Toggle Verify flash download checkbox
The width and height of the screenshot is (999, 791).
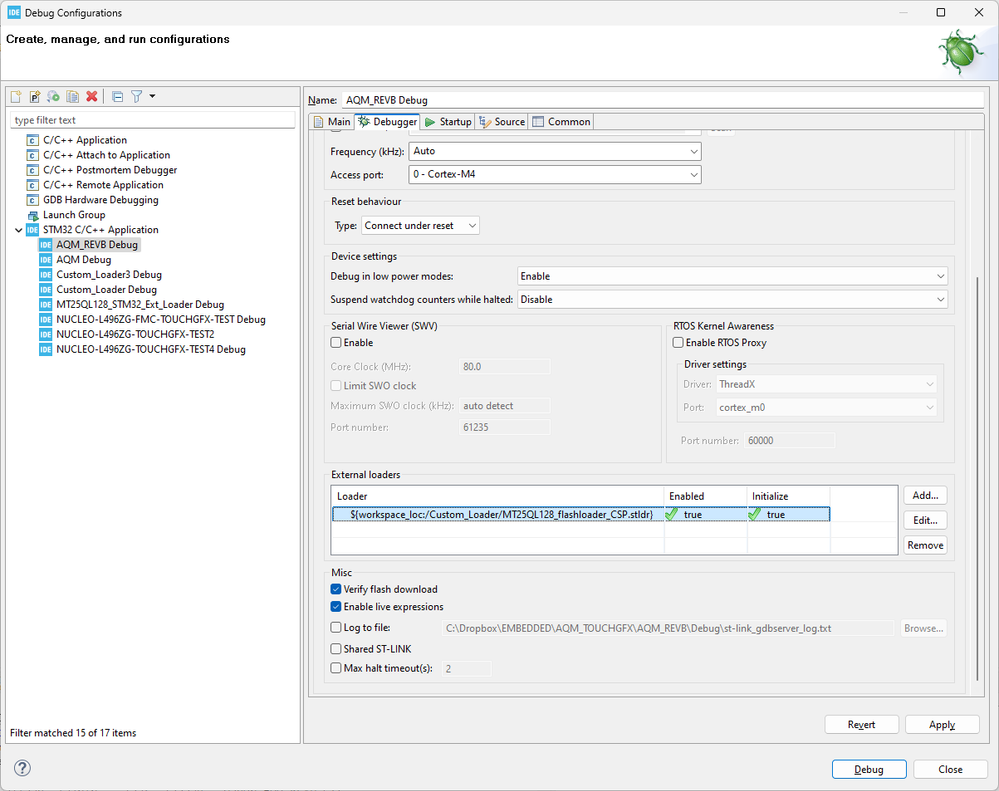336,589
